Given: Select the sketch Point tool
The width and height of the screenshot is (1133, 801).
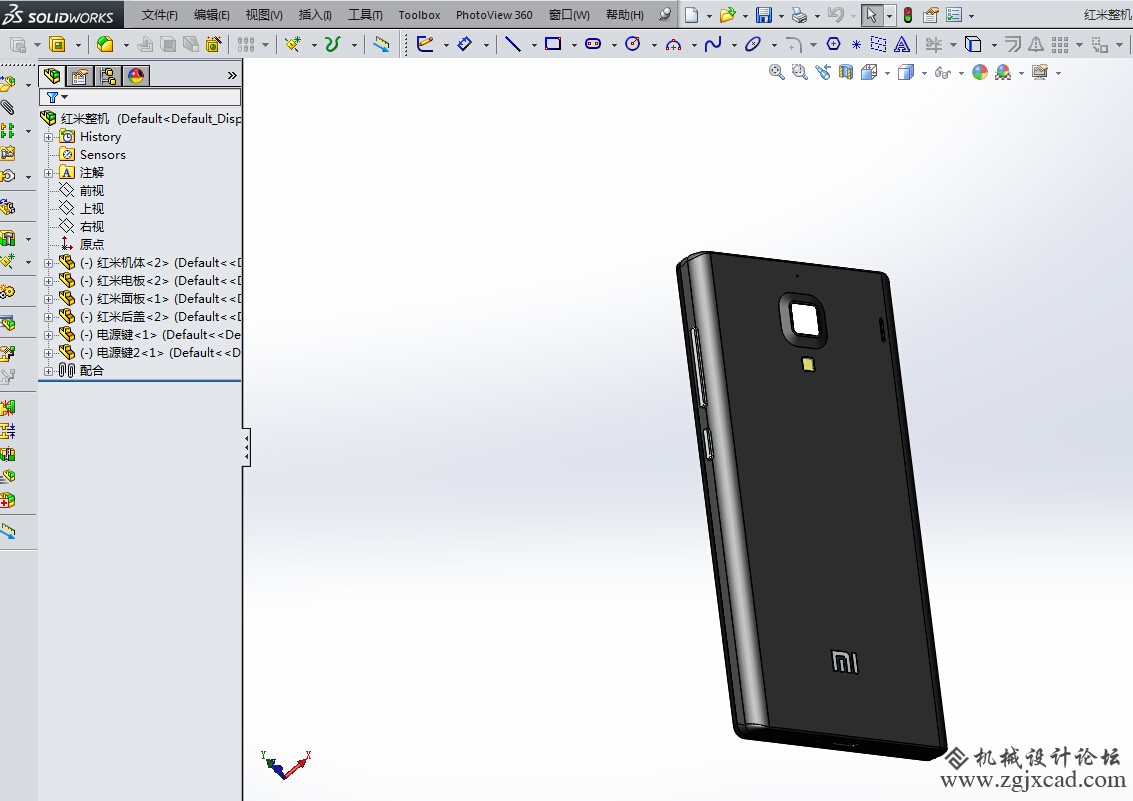Looking at the screenshot, I should tap(856, 45).
